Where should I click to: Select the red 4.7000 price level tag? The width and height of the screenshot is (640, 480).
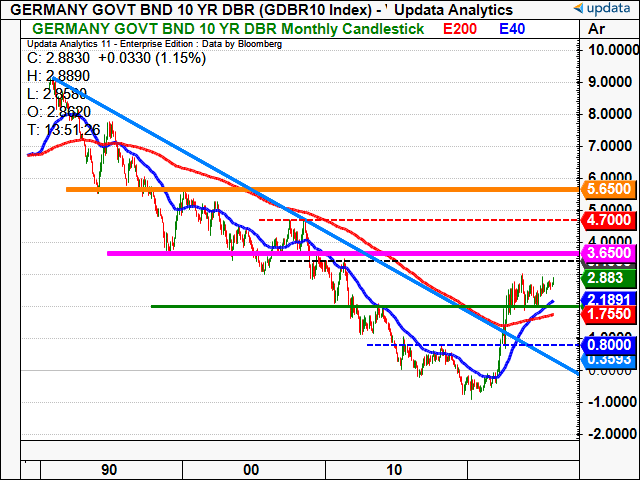tap(607, 219)
